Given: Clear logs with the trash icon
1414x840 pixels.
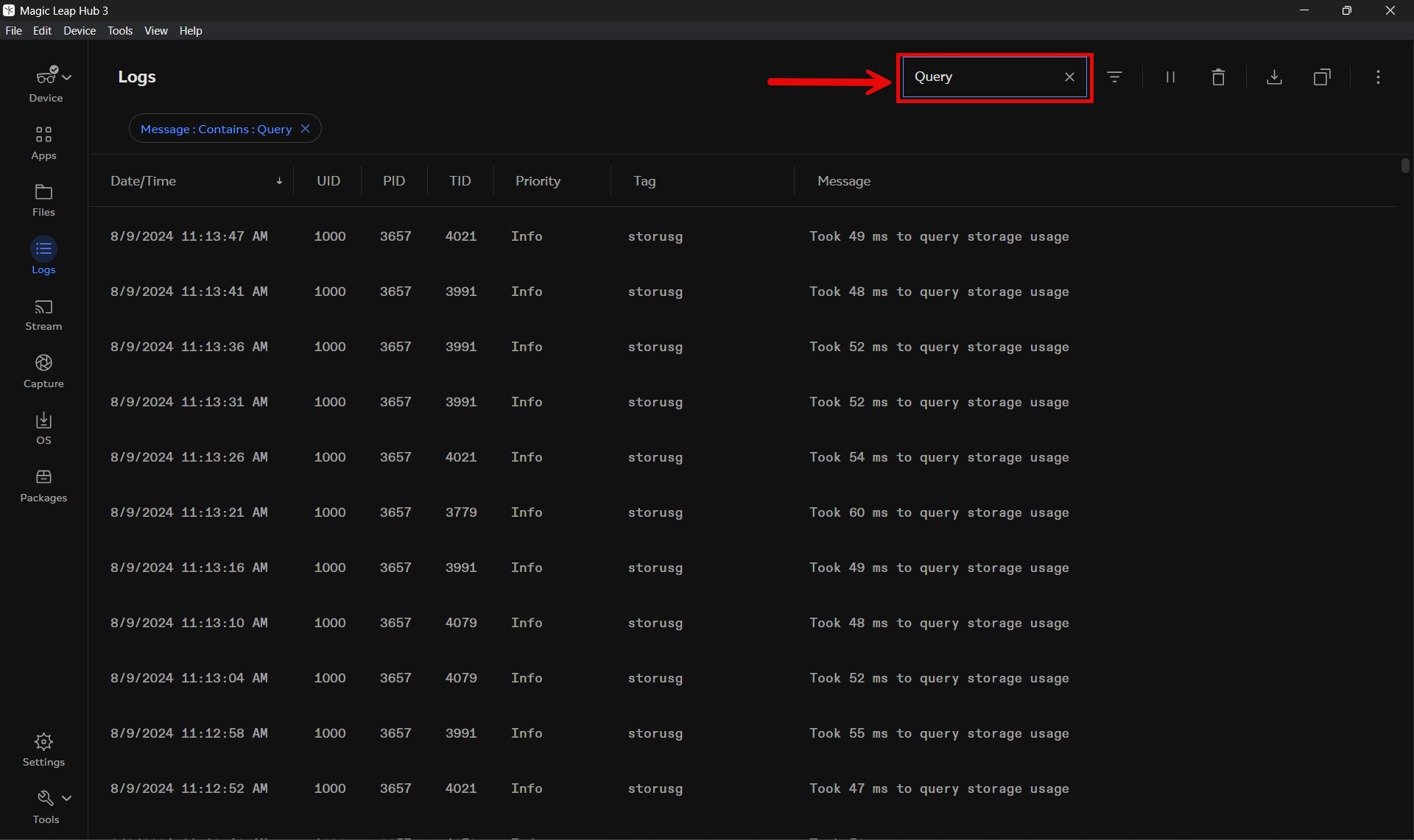Looking at the screenshot, I should click(1218, 77).
